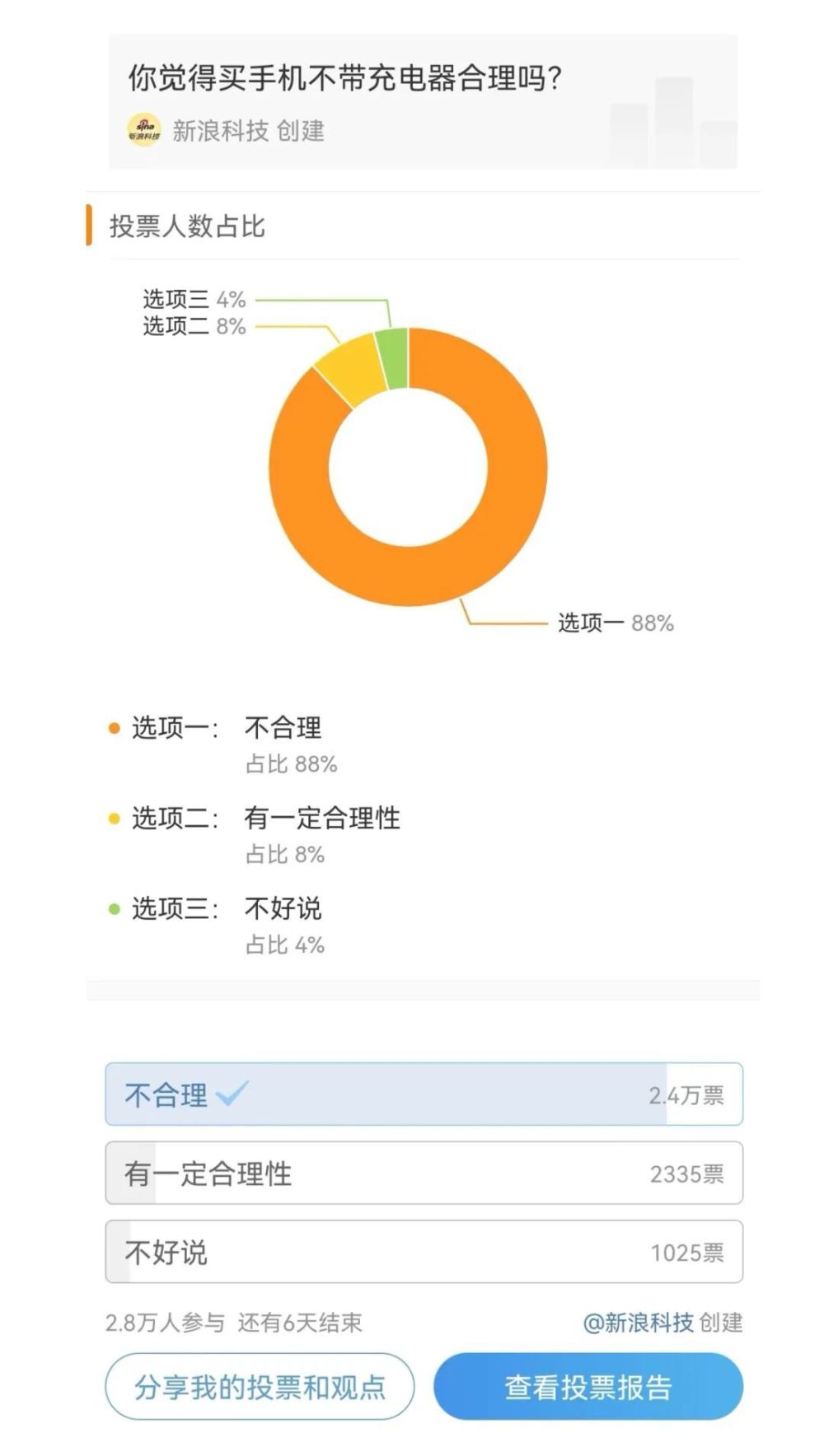Click the 选项三 4% chart label
The image size is (824, 1456).
click(194, 300)
